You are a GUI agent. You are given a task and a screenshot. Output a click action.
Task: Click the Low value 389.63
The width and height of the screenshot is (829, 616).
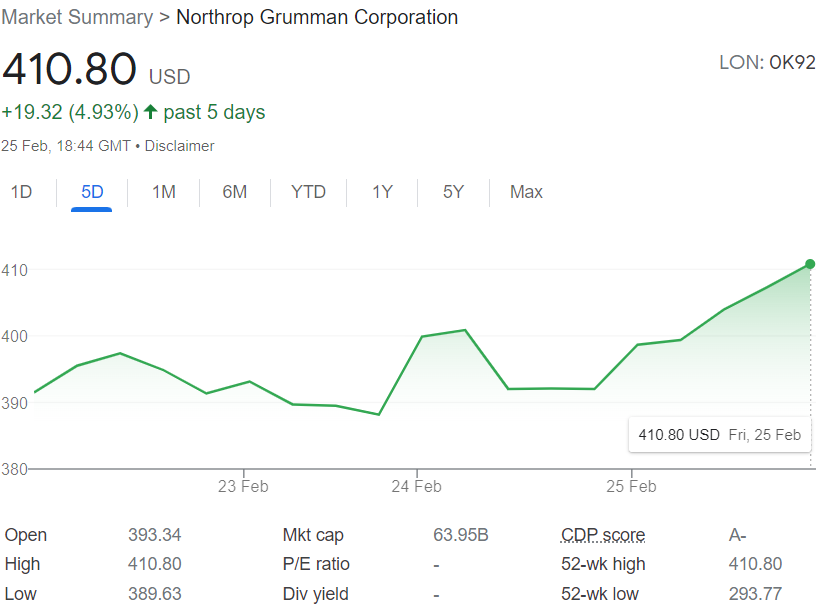154,594
